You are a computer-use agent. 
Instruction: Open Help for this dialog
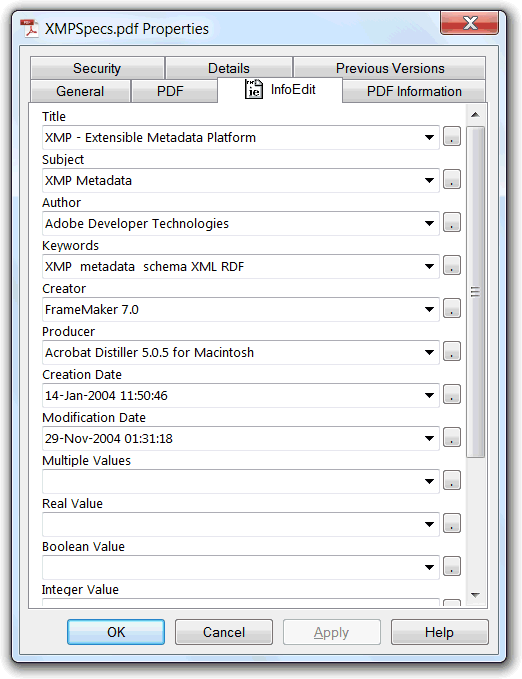[x=439, y=632]
